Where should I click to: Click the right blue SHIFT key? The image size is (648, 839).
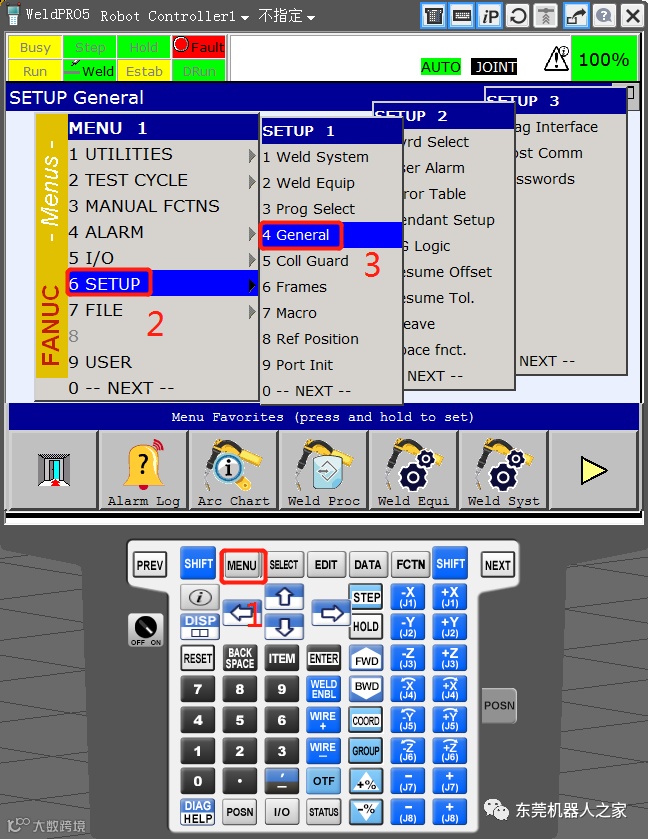tap(450, 563)
